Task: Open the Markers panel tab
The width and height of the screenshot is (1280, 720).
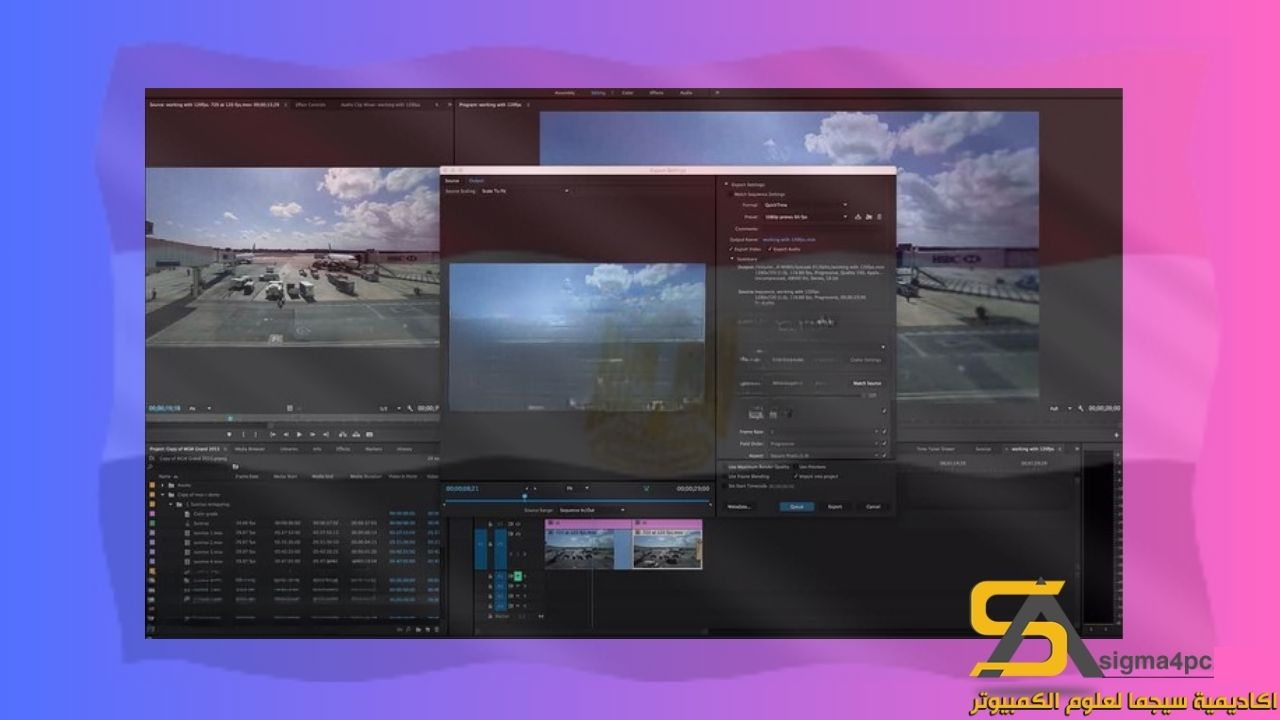Action: click(x=373, y=449)
